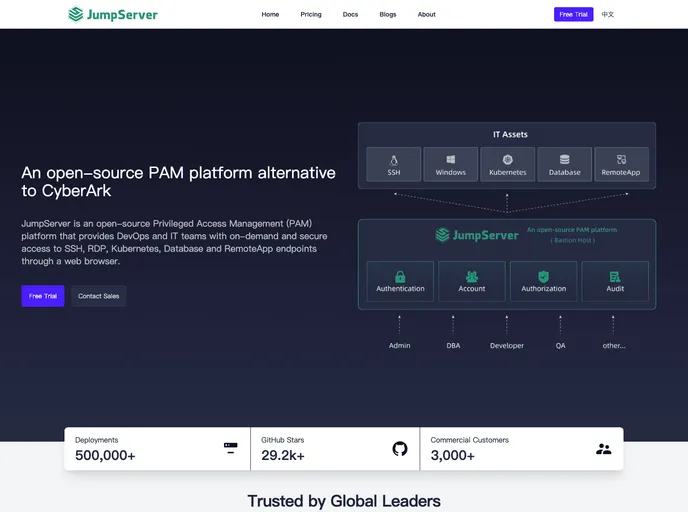Open the Blogs page

[x=388, y=15]
